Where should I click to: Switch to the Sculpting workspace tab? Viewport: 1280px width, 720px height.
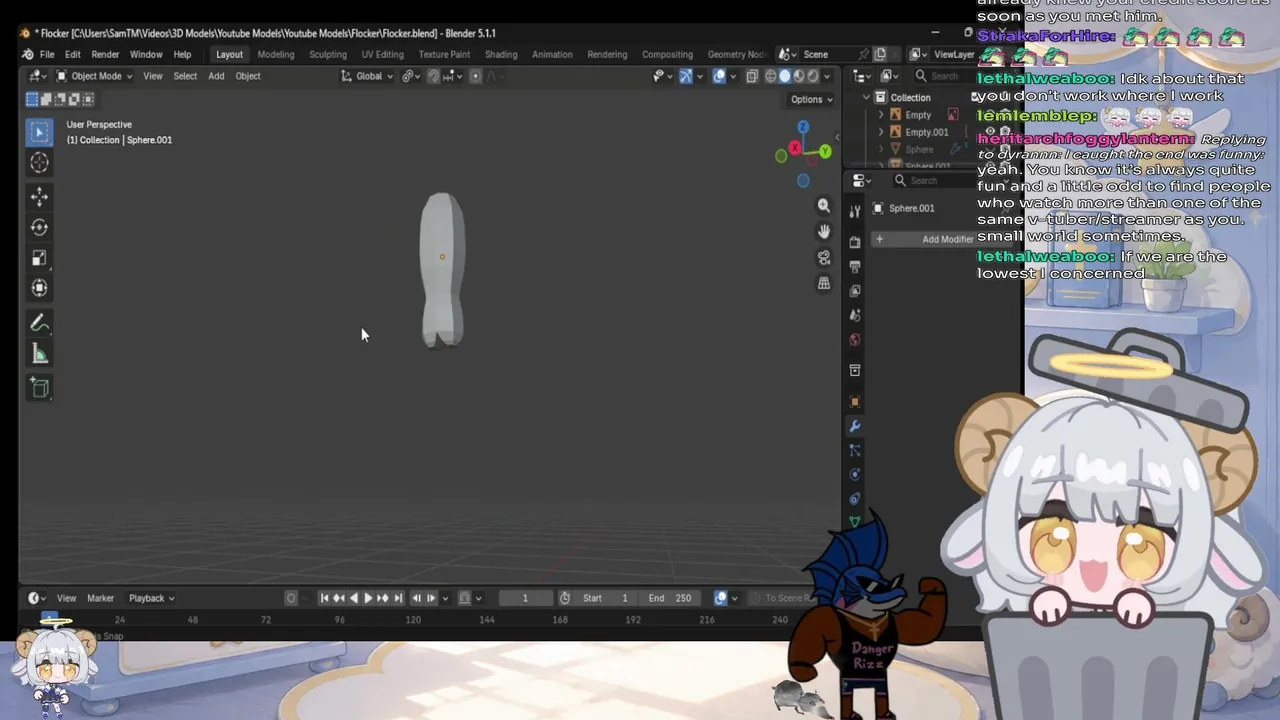328,54
